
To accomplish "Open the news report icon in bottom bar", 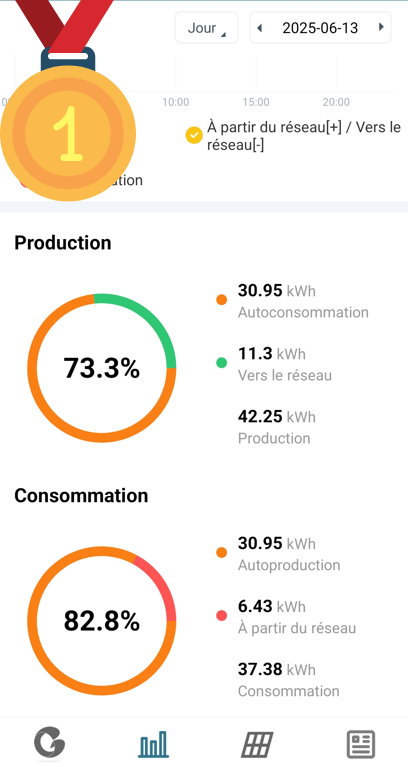I will [x=361, y=744].
